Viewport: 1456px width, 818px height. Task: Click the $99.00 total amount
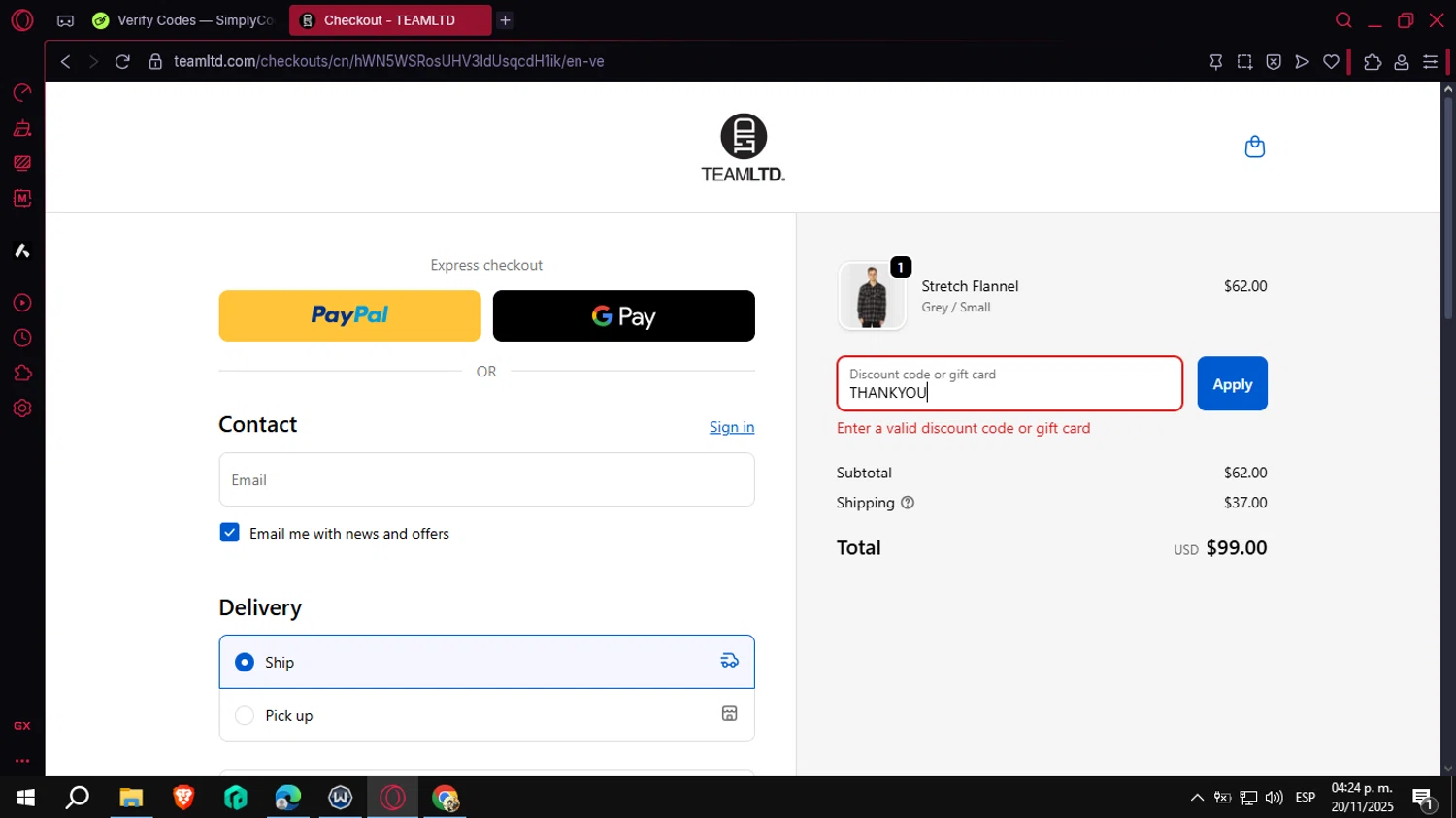[x=1237, y=547]
